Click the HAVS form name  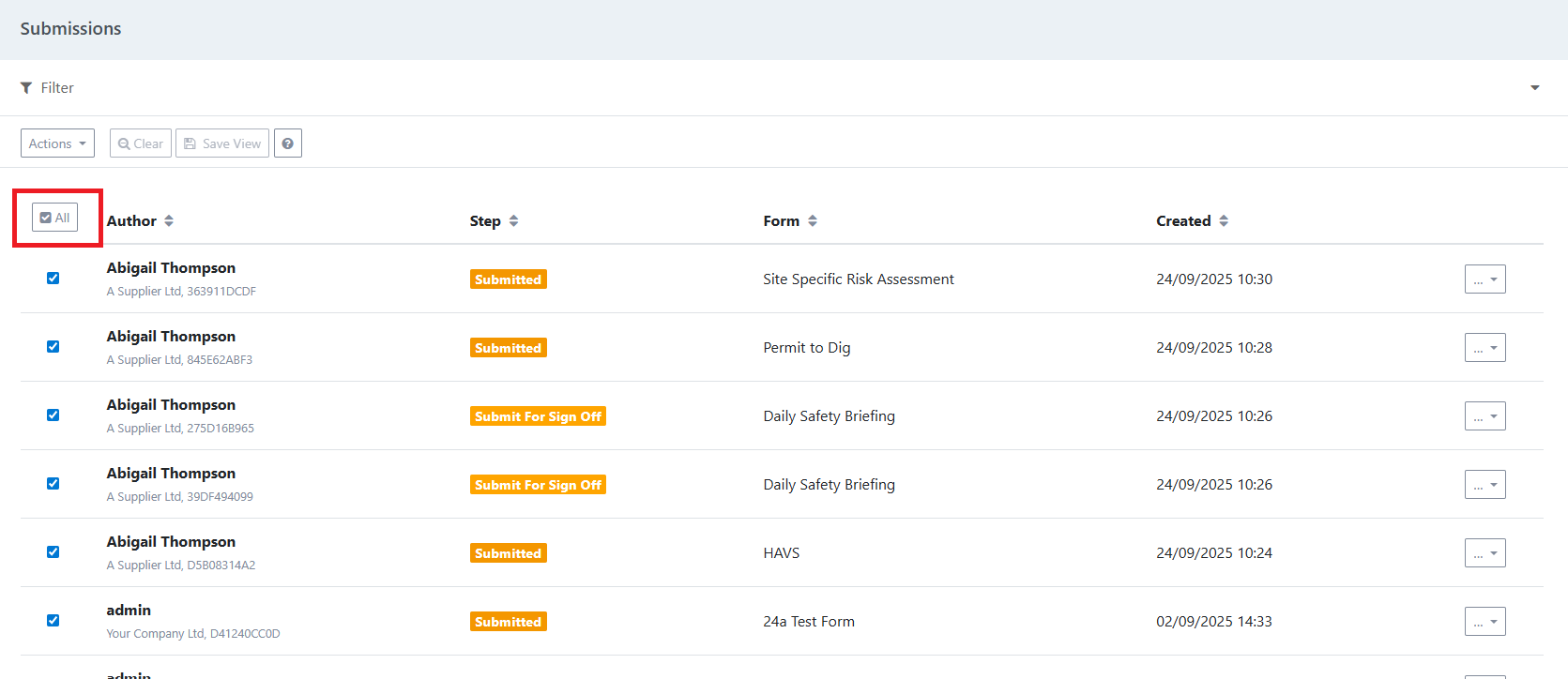[x=782, y=553]
